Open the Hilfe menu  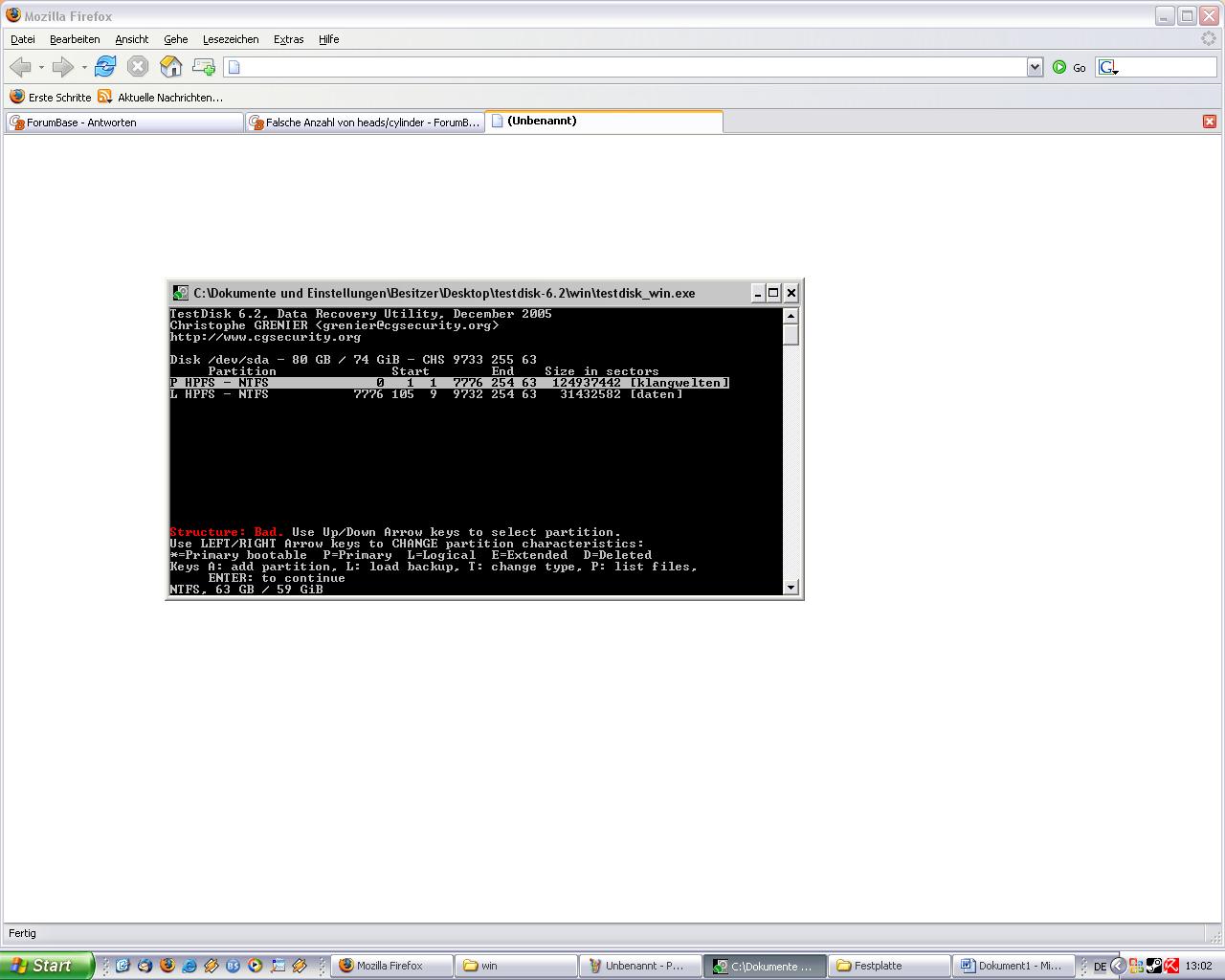[329, 39]
